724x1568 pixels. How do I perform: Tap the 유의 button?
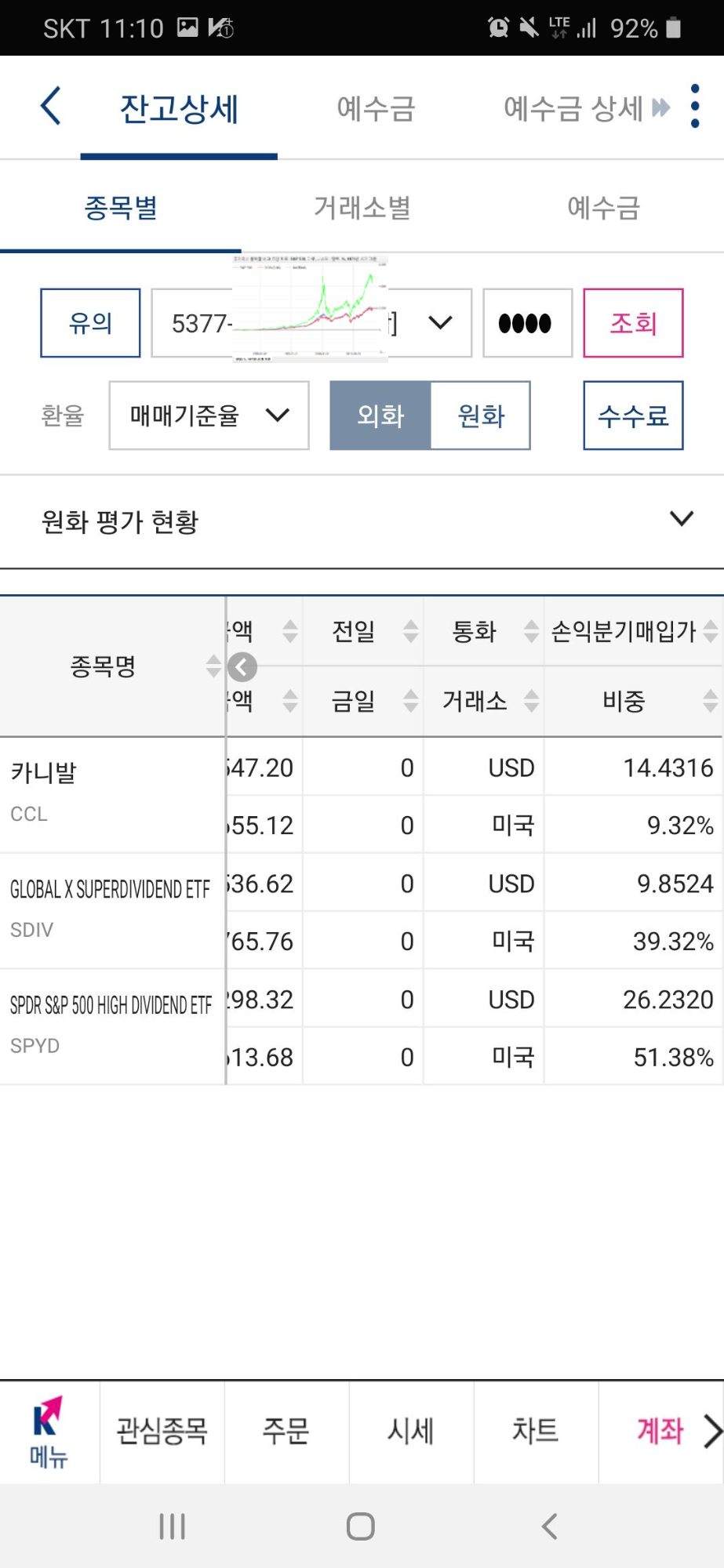click(x=90, y=323)
